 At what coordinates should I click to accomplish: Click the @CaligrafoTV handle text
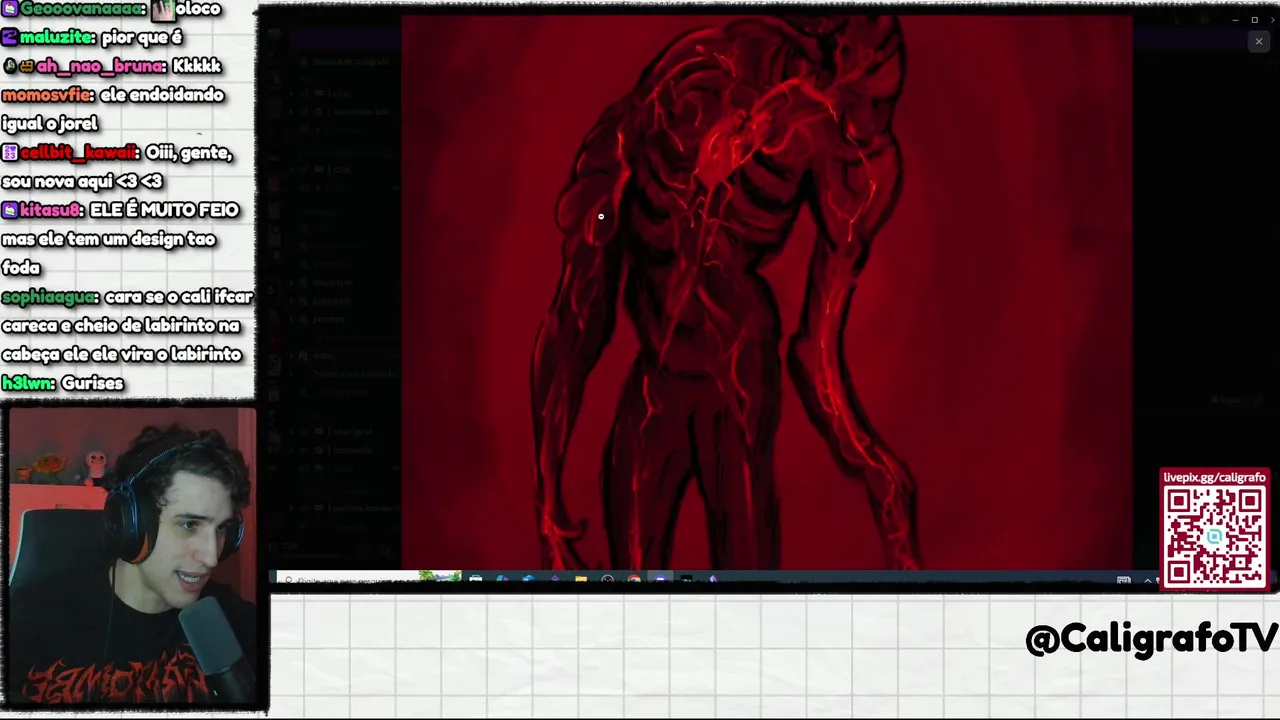click(x=1151, y=639)
